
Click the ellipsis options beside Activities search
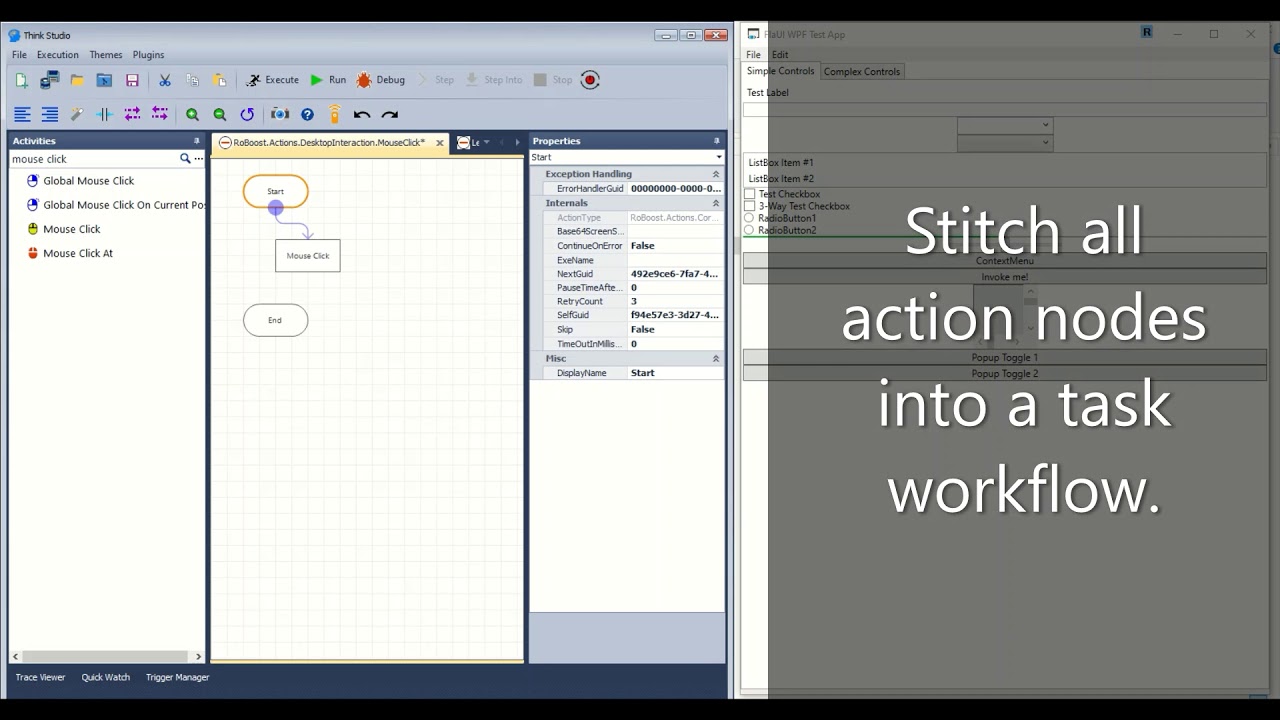(x=198, y=158)
